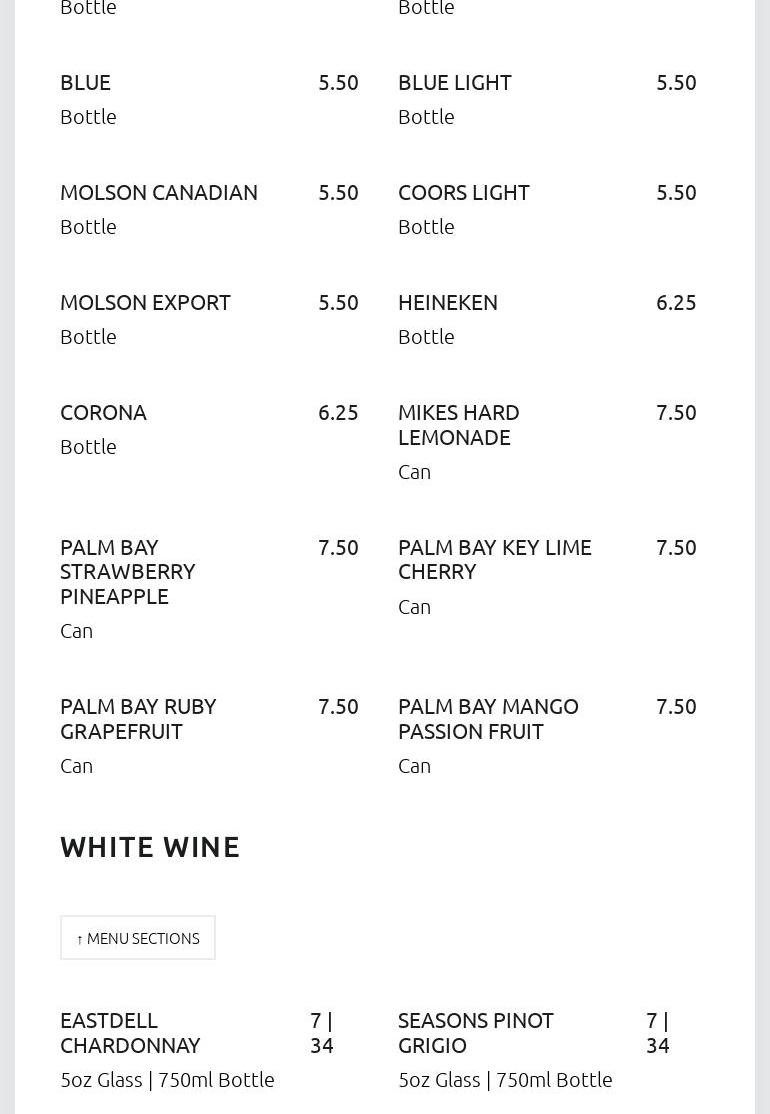Select Palm Bay Ruby Grapefruit item
770x1114 pixels.
[x=138, y=718]
